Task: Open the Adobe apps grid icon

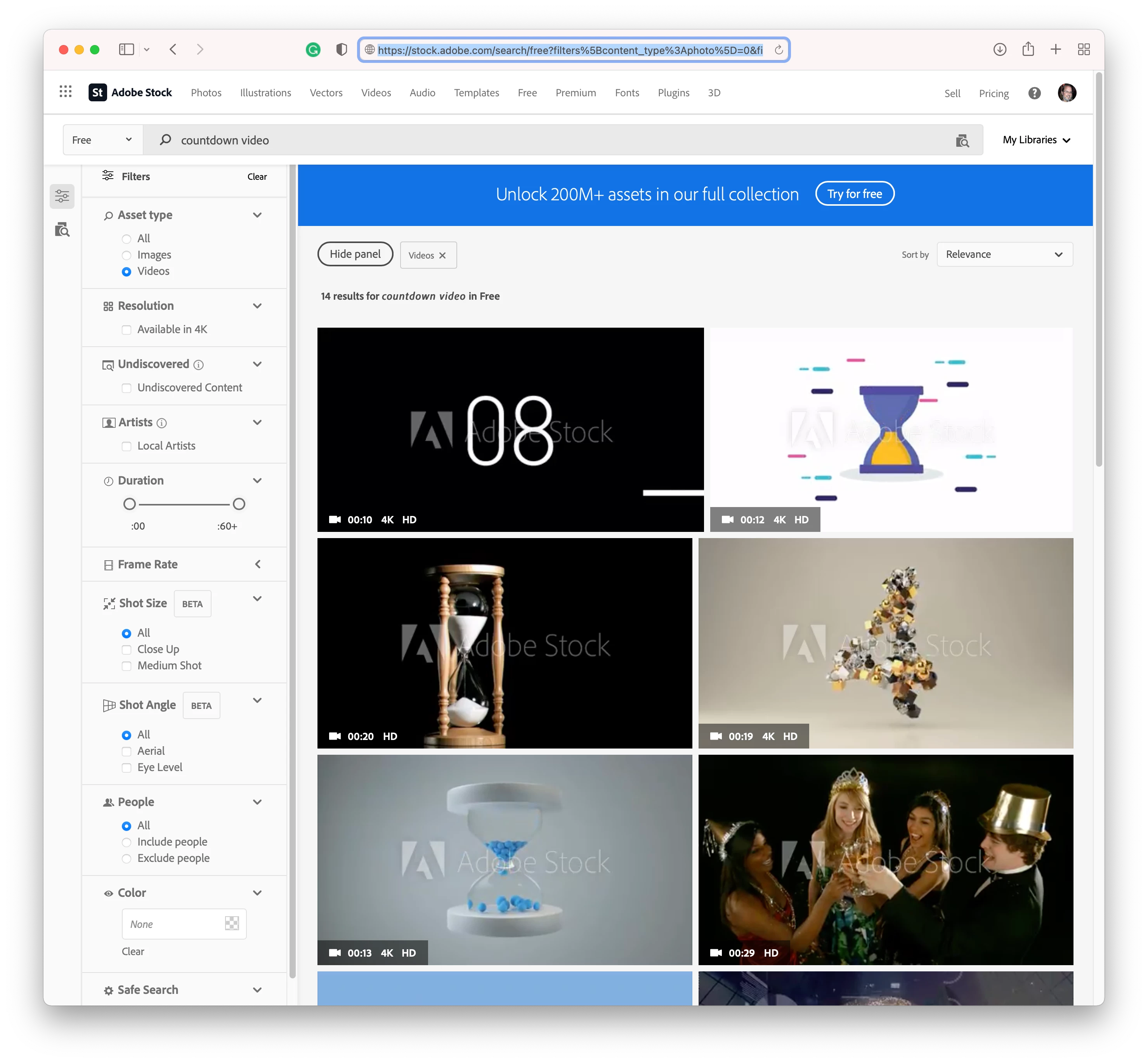Action: [x=66, y=92]
